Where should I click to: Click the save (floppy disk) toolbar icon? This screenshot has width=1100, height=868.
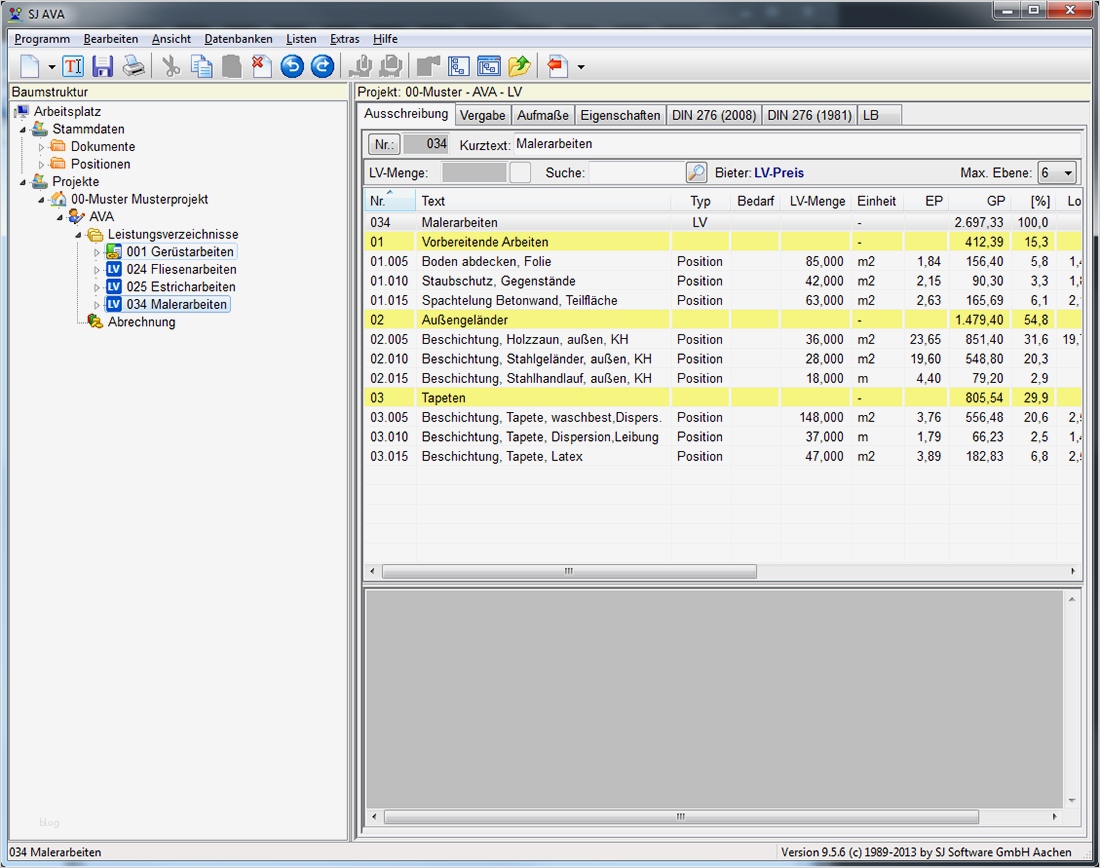(102, 67)
